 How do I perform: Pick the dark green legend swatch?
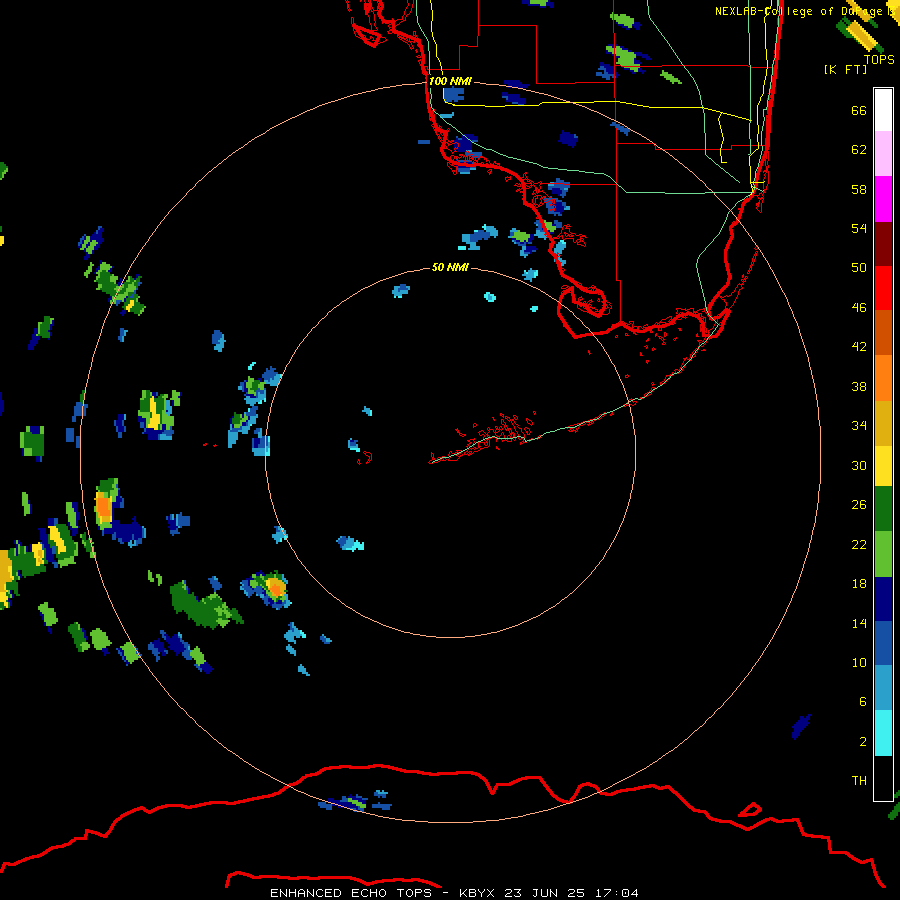pyautogui.click(x=883, y=509)
